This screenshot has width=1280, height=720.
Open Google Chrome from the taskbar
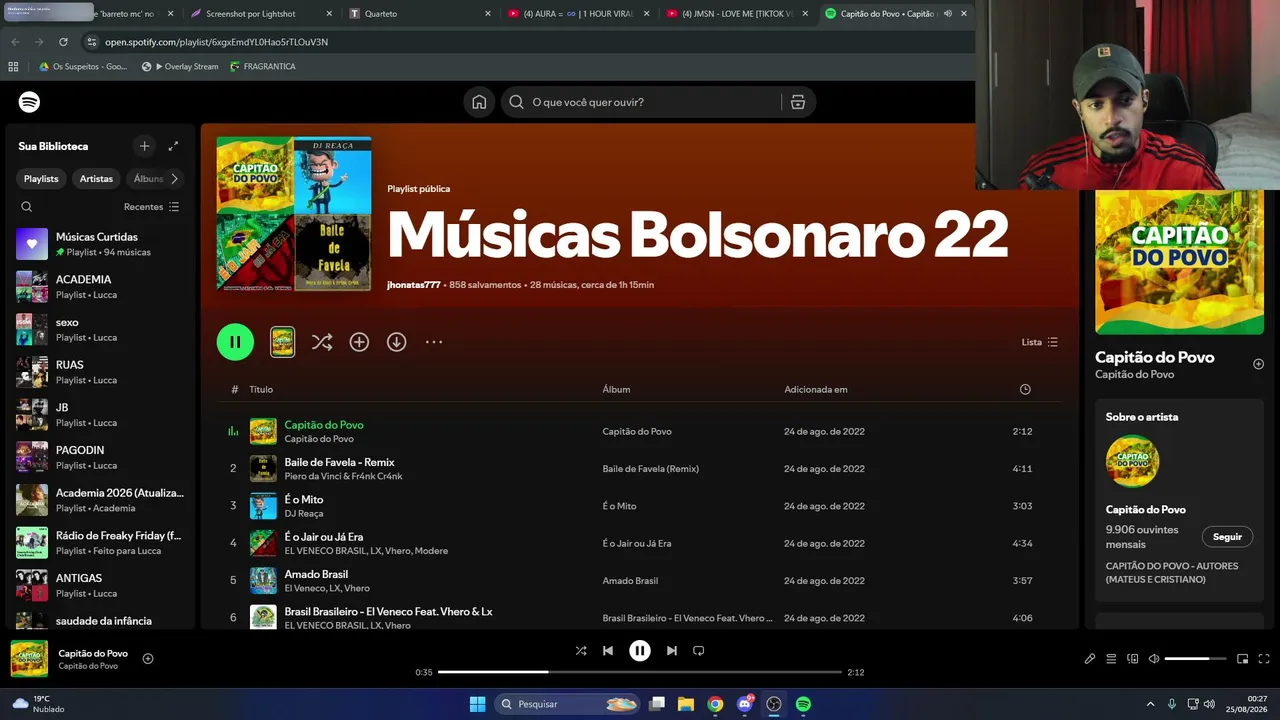715,704
